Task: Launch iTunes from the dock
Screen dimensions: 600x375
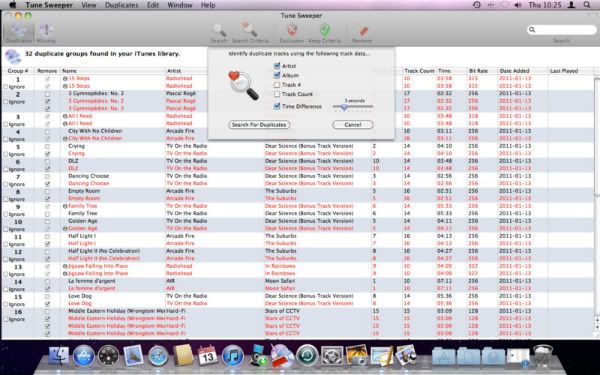Action: click(x=233, y=356)
